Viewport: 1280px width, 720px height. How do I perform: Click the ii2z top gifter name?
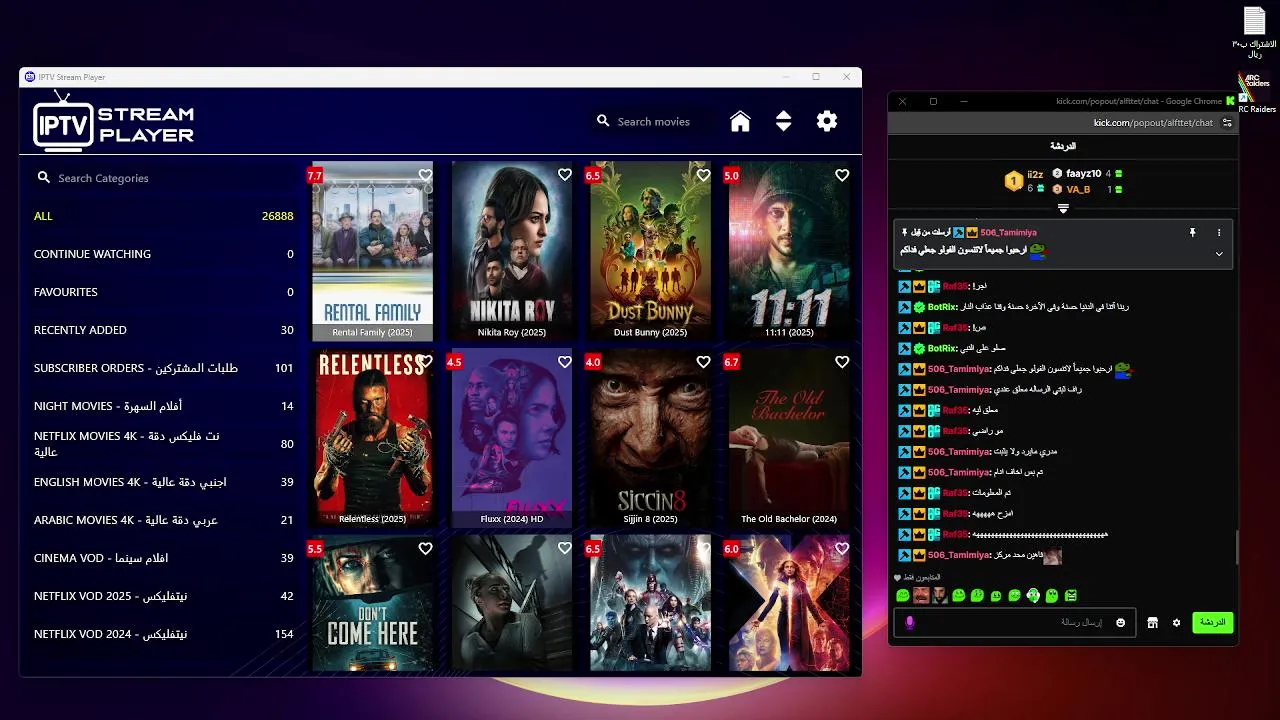[x=1035, y=174]
